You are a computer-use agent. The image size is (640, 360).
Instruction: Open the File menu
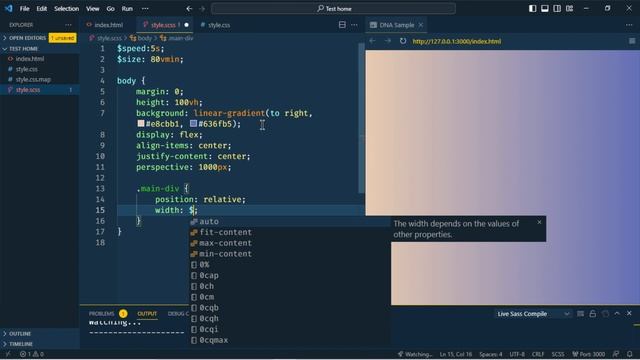24,9
